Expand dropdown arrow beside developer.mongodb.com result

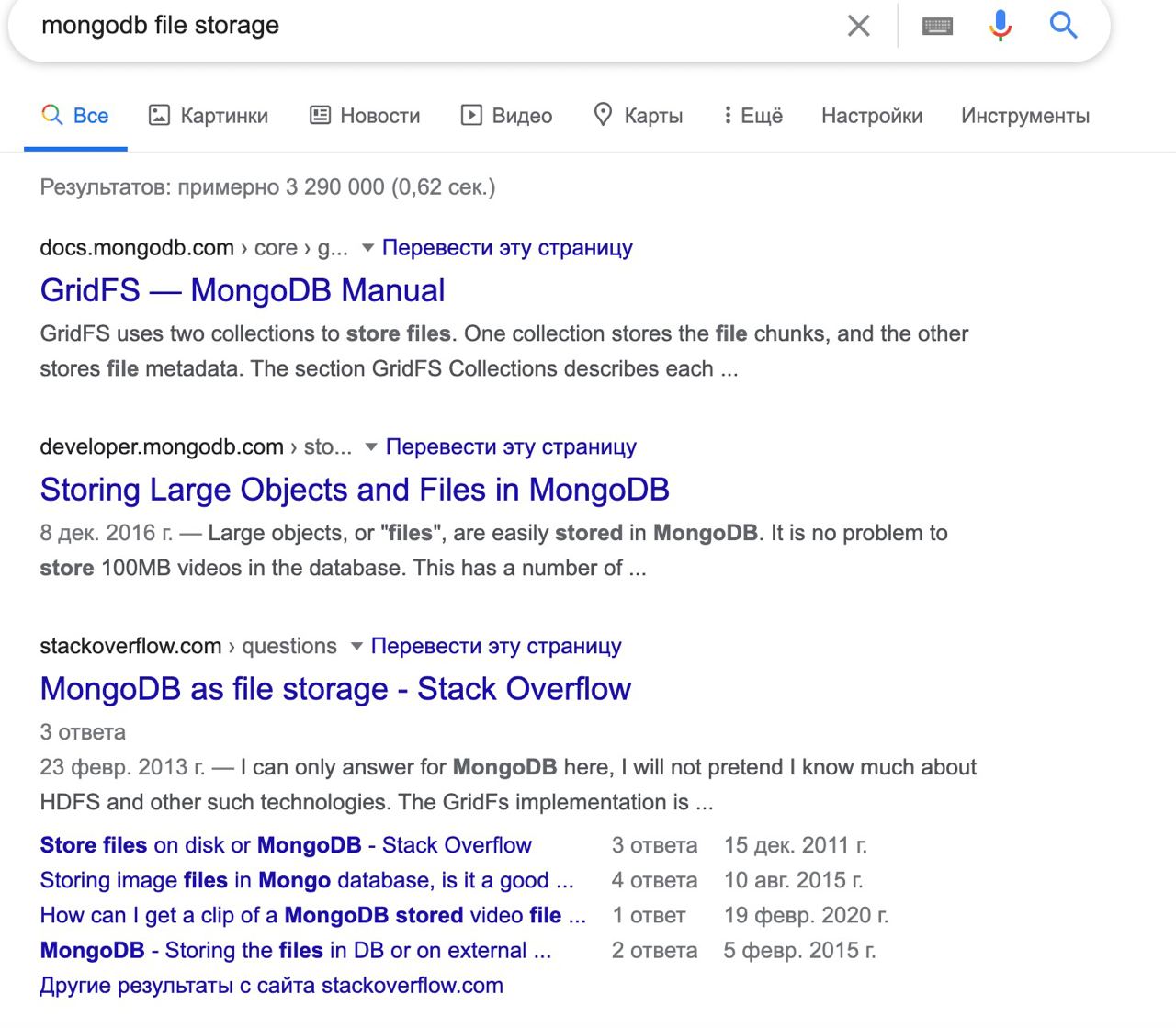371,447
